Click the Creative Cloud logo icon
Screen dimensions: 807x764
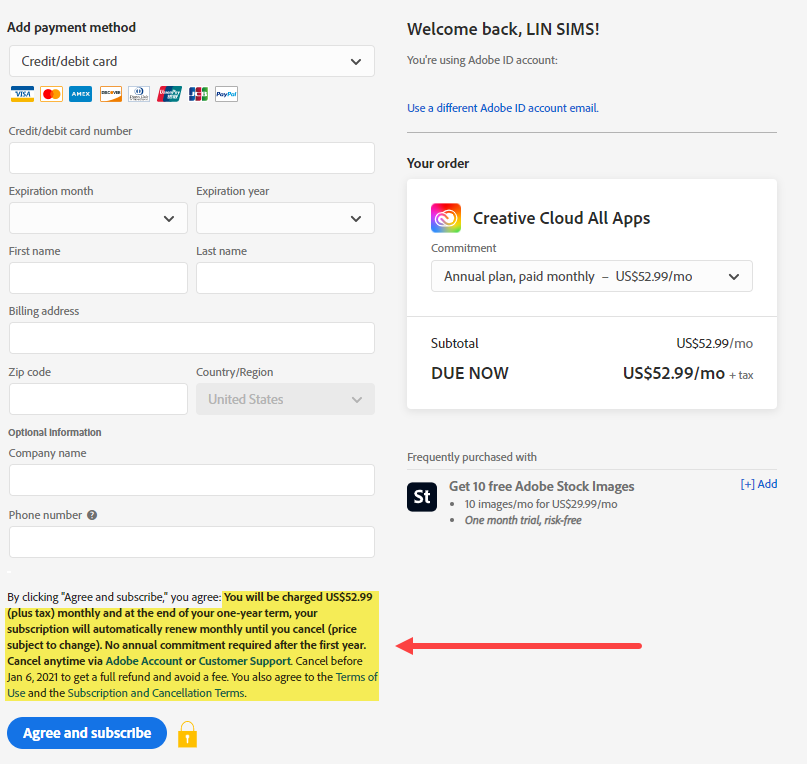[x=445, y=217]
